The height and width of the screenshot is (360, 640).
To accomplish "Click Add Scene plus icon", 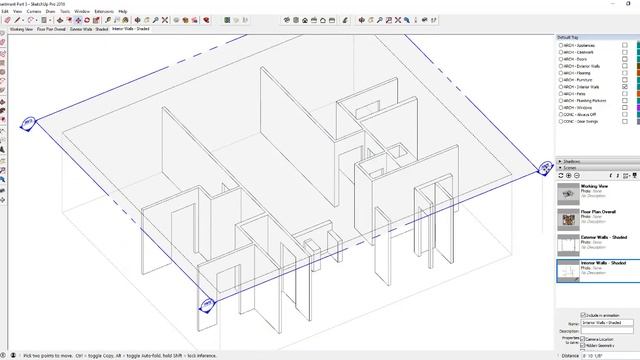I will (569, 176).
